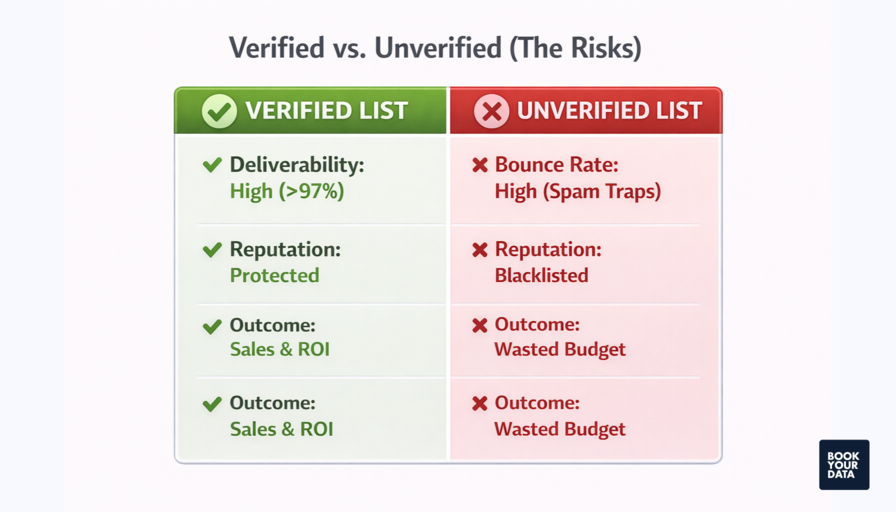Click the red X beside Reputation Blacklisted
Image resolution: width=896 pixels, height=512 pixels.
(x=480, y=250)
